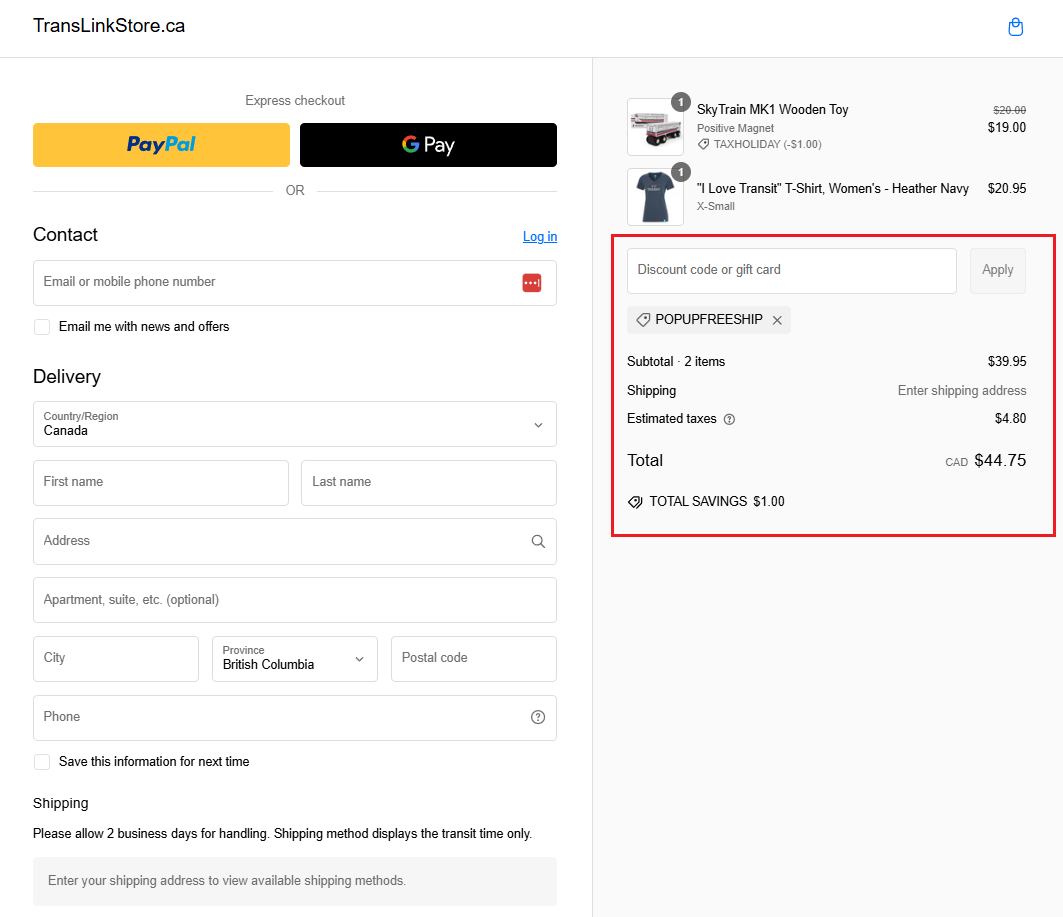Pay with PayPal express checkout
Viewport: 1063px width, 917px height.
(x=161, y=145)
